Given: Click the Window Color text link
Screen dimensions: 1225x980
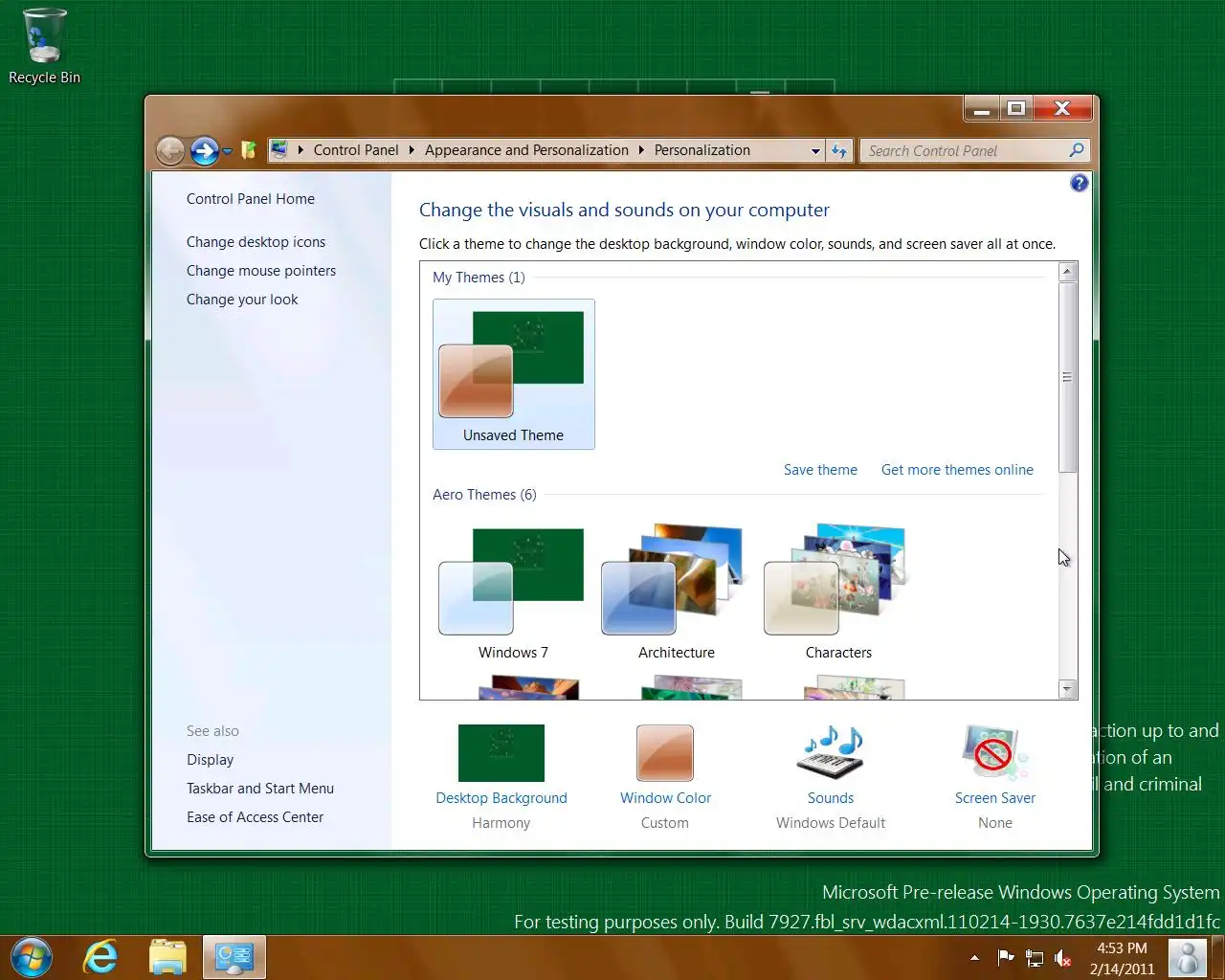Looking at the screenshot, I should pos(666,798).
